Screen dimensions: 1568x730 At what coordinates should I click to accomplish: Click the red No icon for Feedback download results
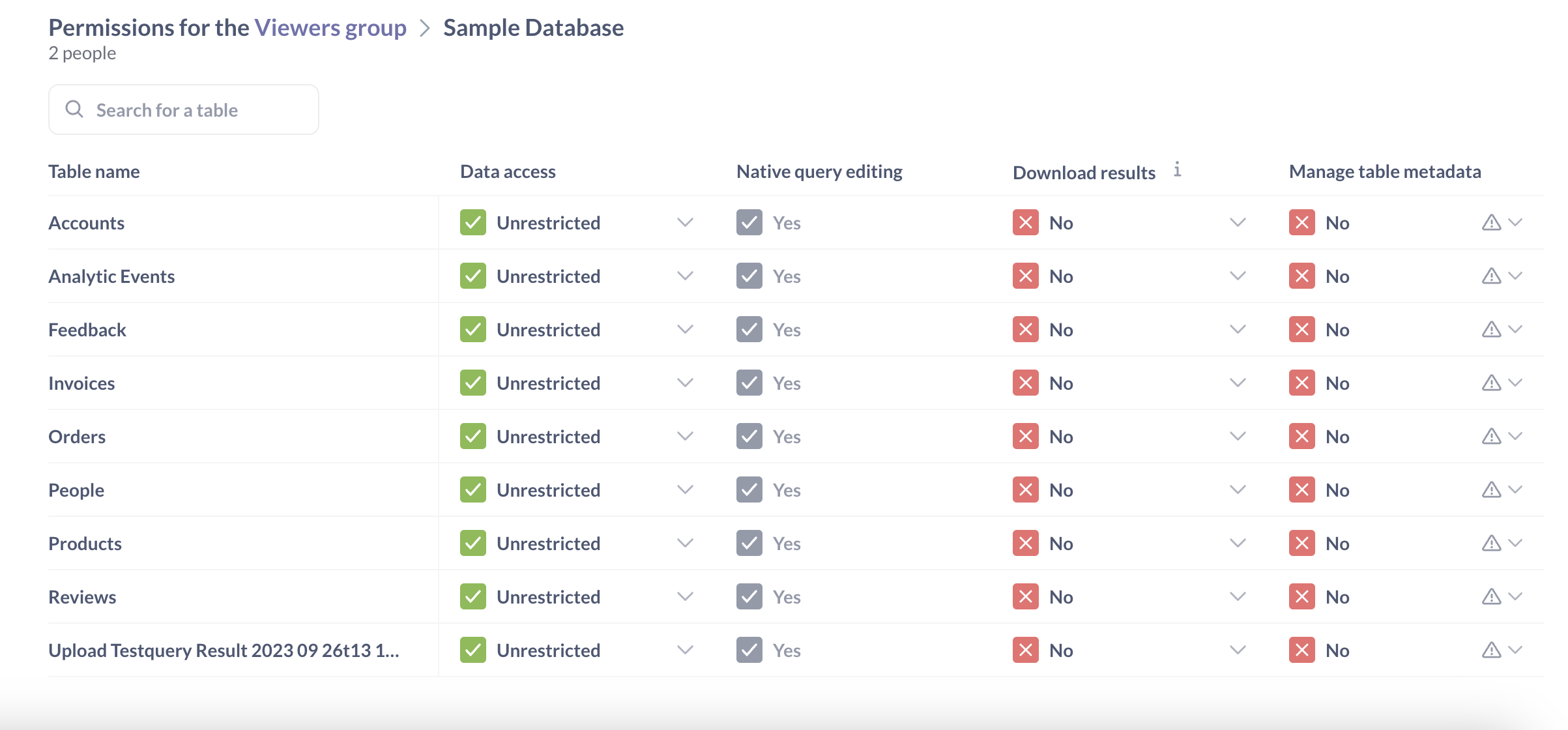click(x=1025, y=329)
